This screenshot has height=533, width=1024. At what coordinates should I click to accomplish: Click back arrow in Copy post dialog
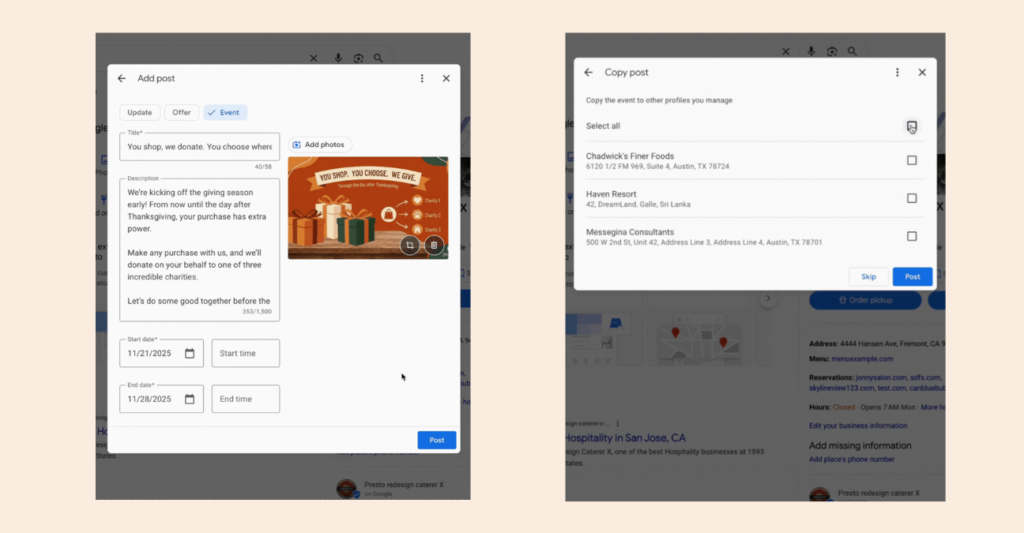click(x=589, y=72)
